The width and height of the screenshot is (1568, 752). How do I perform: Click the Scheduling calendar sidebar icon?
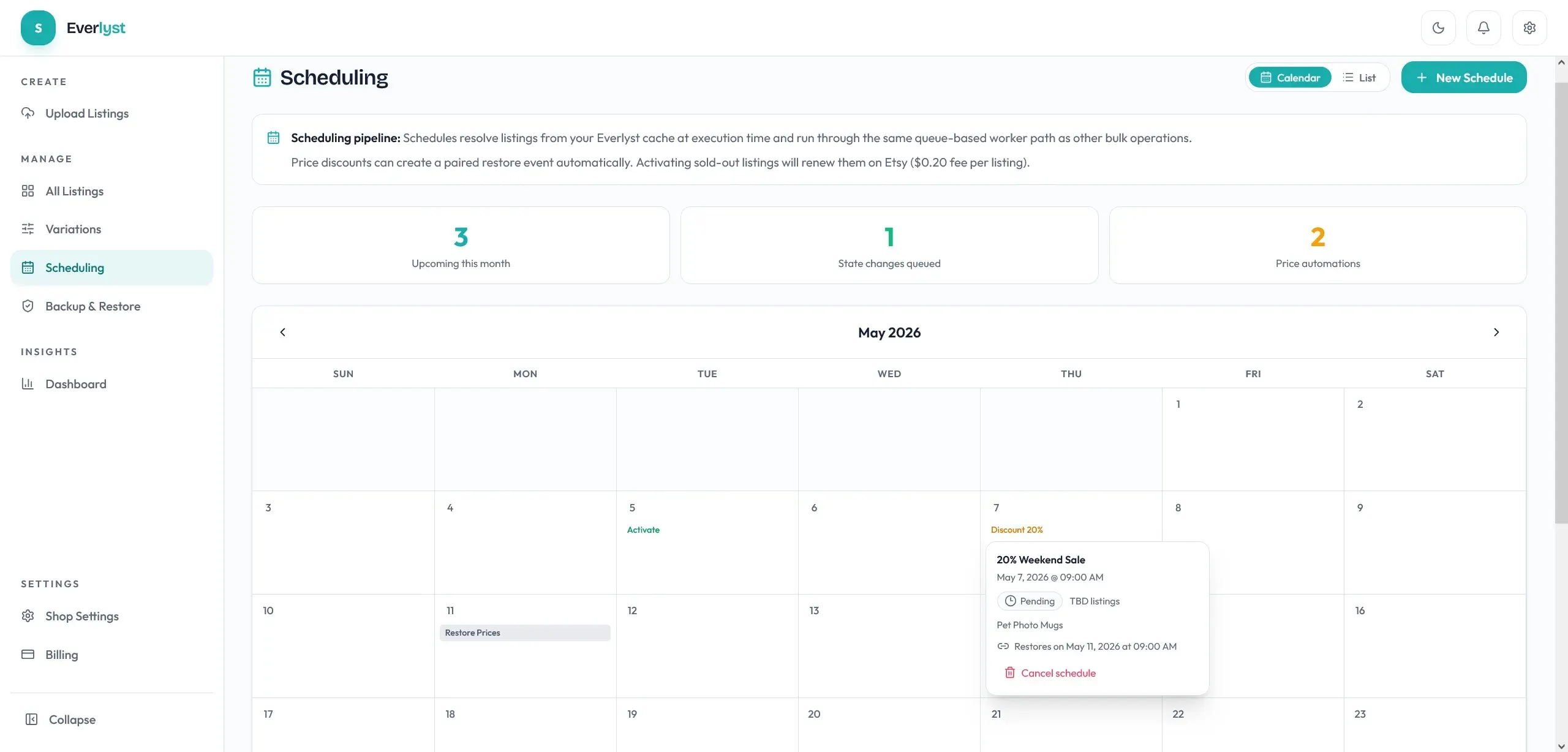point(28,268)
